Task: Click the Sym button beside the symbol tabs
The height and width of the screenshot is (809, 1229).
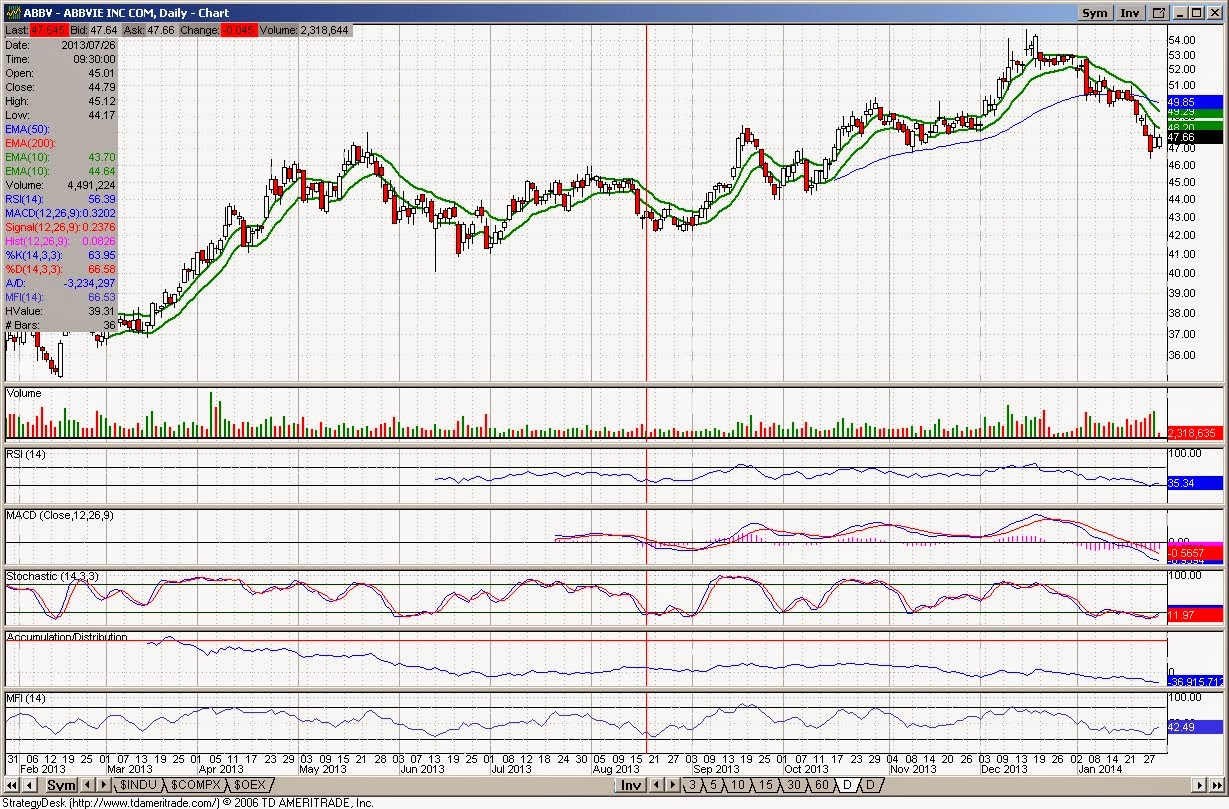Action: [61, 785]
